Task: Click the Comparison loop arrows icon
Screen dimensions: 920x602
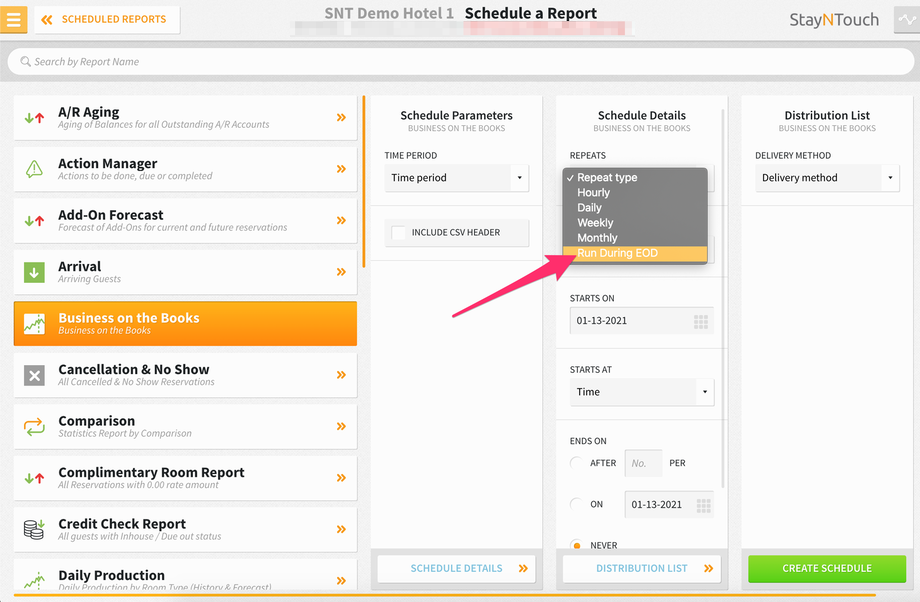Action: (x=35, y=427)
